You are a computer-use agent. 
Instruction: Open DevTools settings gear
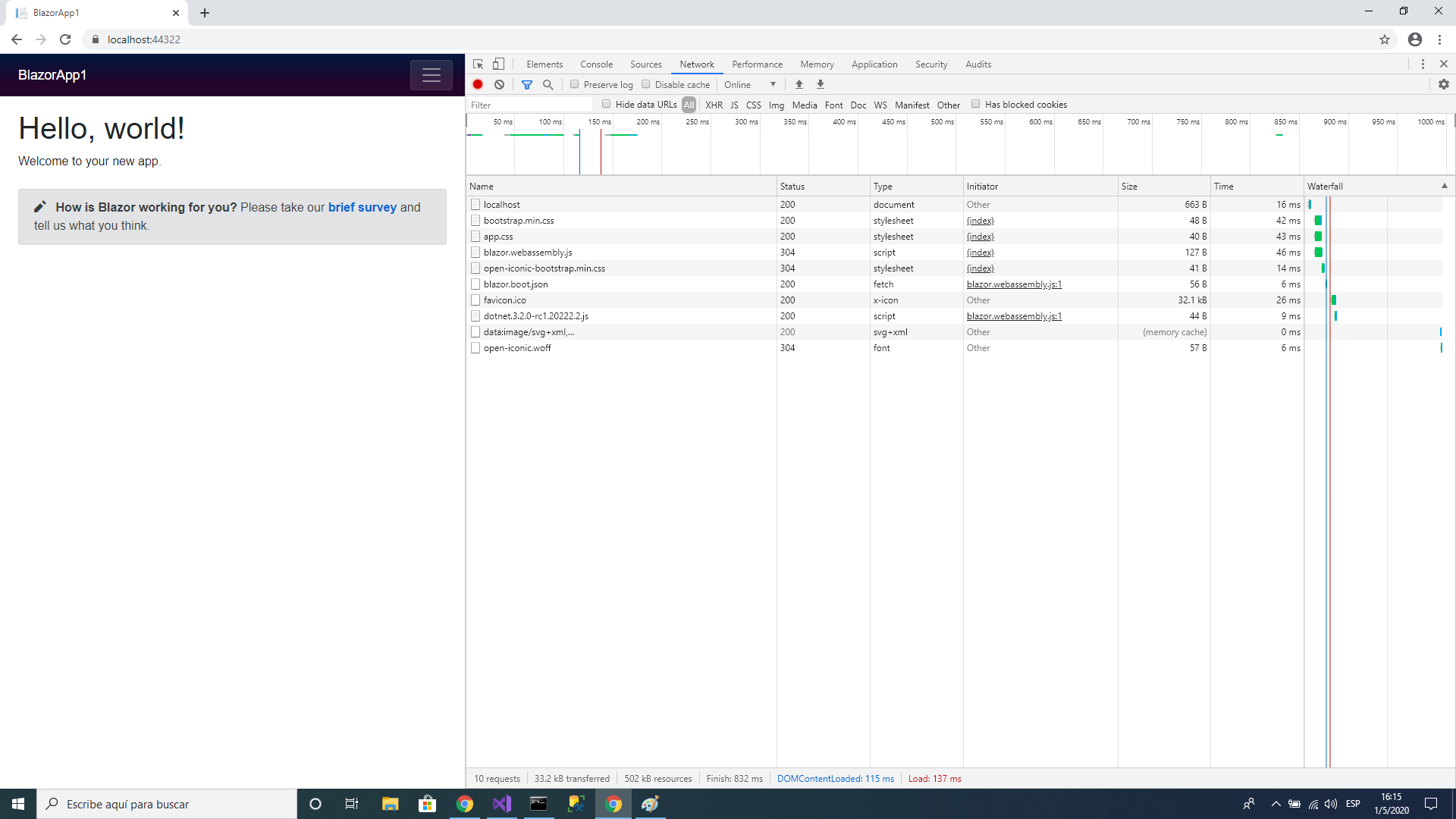pos(1444,84)
